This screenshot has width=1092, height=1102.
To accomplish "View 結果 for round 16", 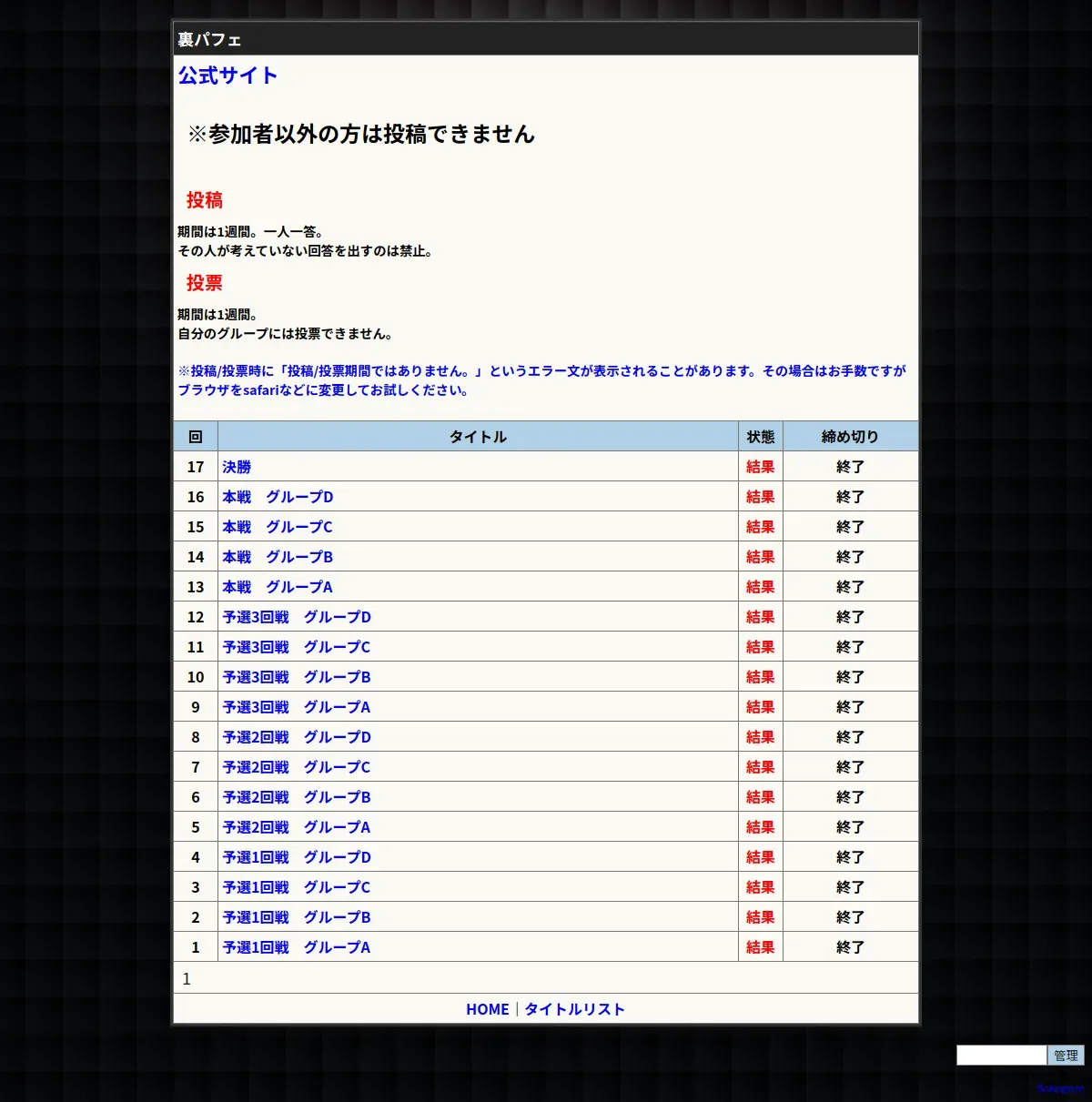I will 761,497.
